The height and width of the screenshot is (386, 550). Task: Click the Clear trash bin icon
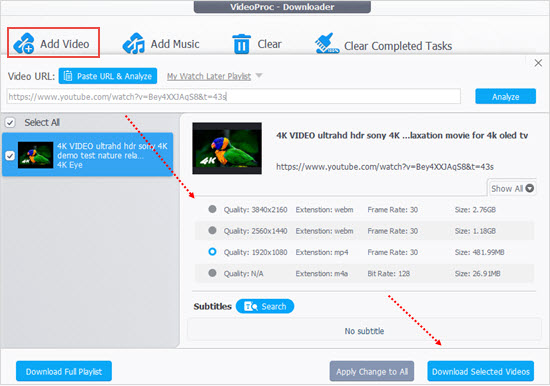pyautogui.click(x=241, y=44)
